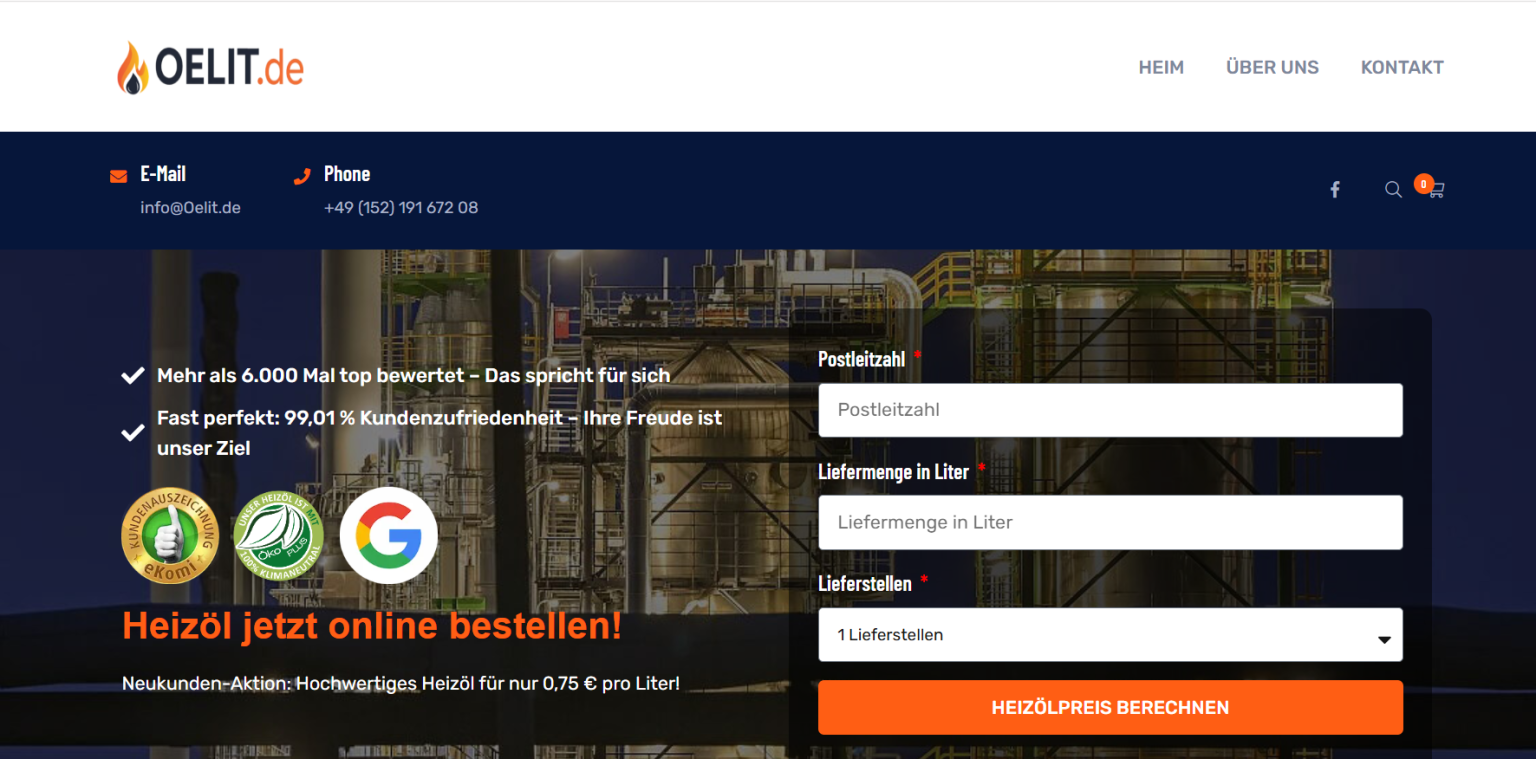Screen dimensions: 1536x759
Task: Click the orange envelope E-Mail icon
Action: click(118, 176)
